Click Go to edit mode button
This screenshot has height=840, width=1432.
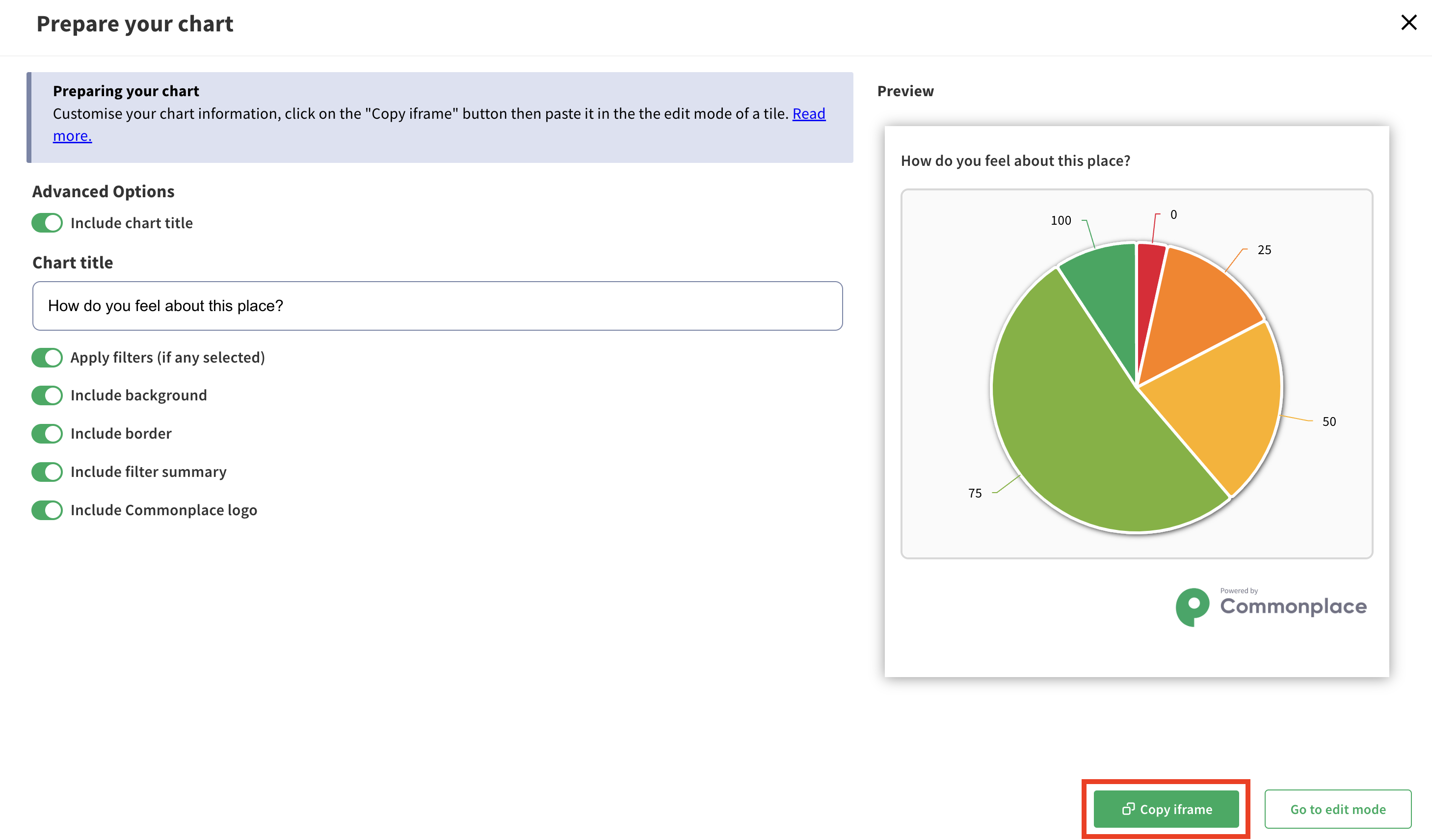click(x=1337, y=809)
